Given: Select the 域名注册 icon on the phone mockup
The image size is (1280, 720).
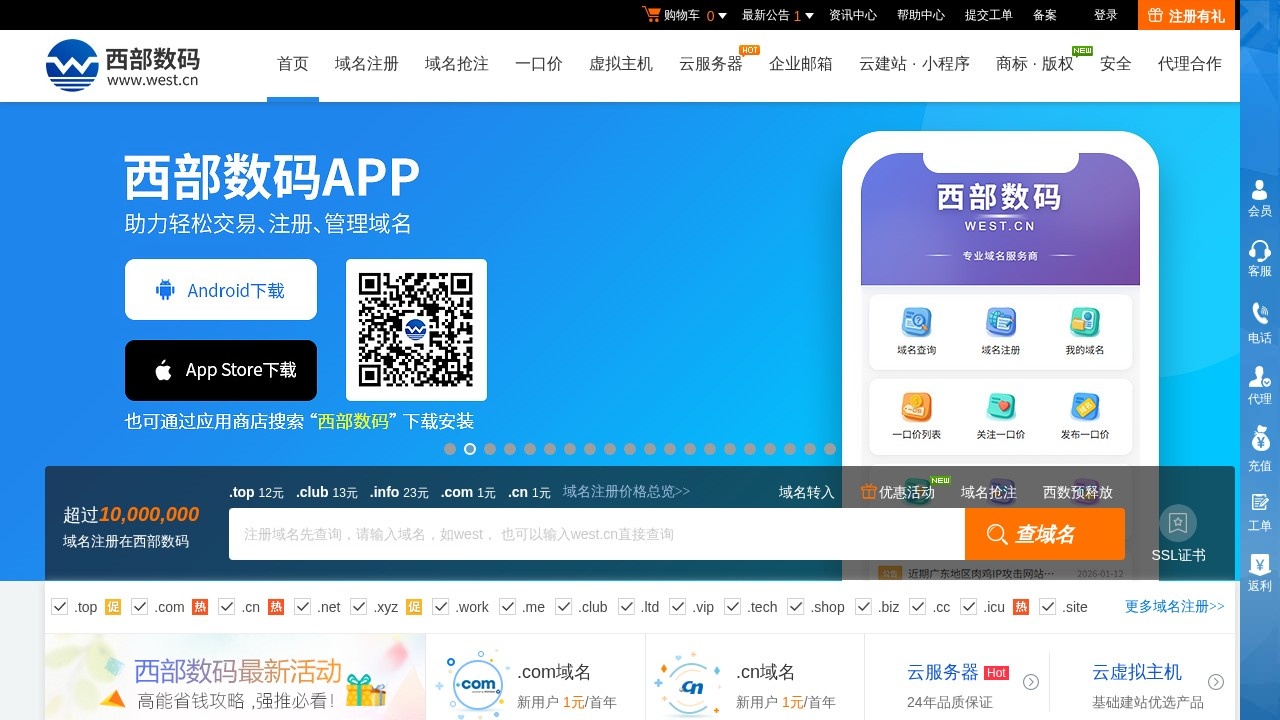Looking at the screenshot, I should [998, 323].
